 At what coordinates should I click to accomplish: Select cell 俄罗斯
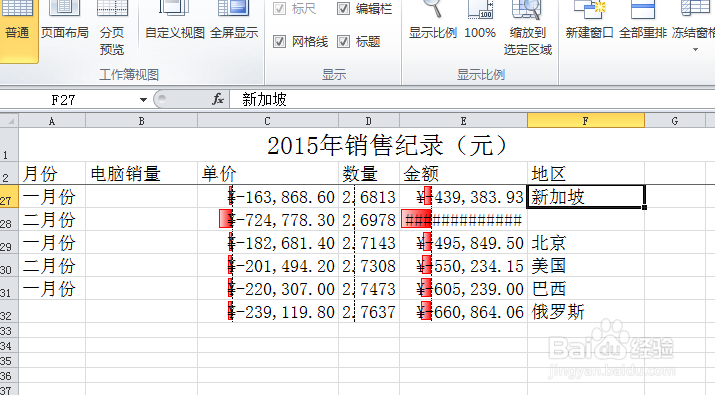586,312
